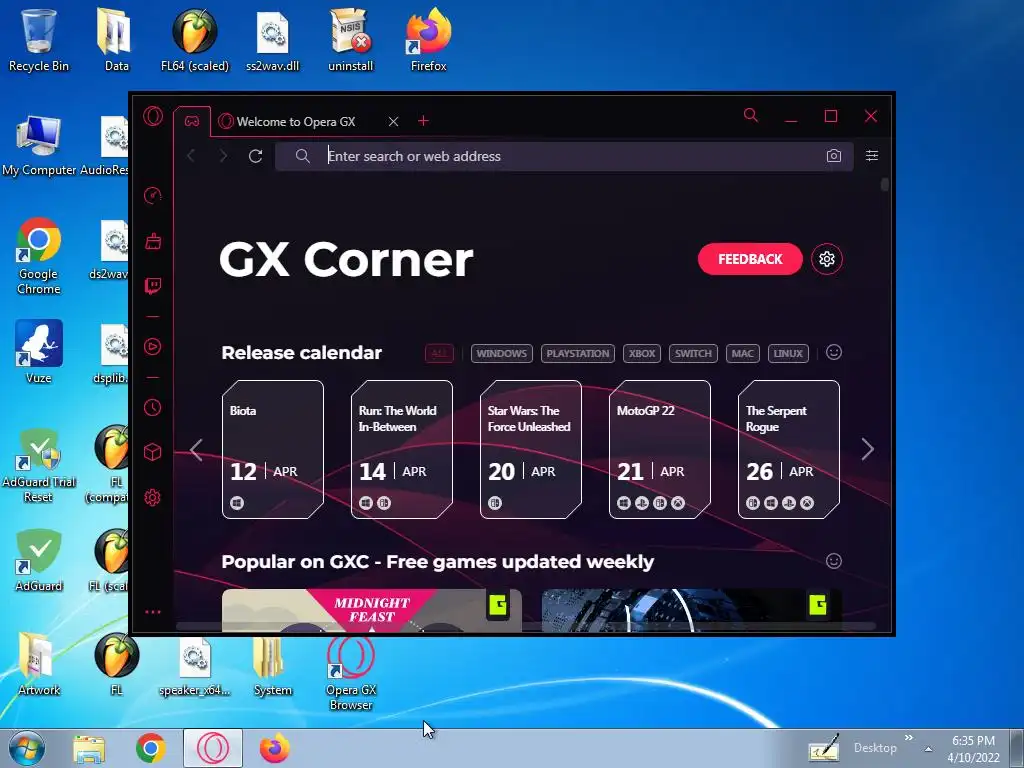Filter release calendar by PLAYSTATION
The height and width of the screenshot is (768, 1024).
pos(578,353)
